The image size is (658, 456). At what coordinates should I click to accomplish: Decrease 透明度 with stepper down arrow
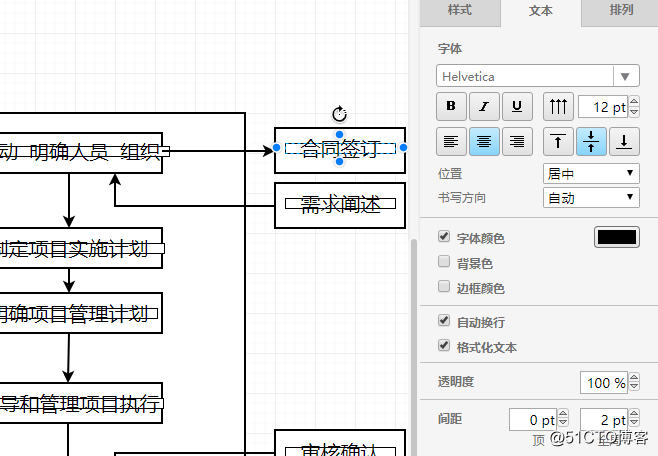tap(634, 388)
